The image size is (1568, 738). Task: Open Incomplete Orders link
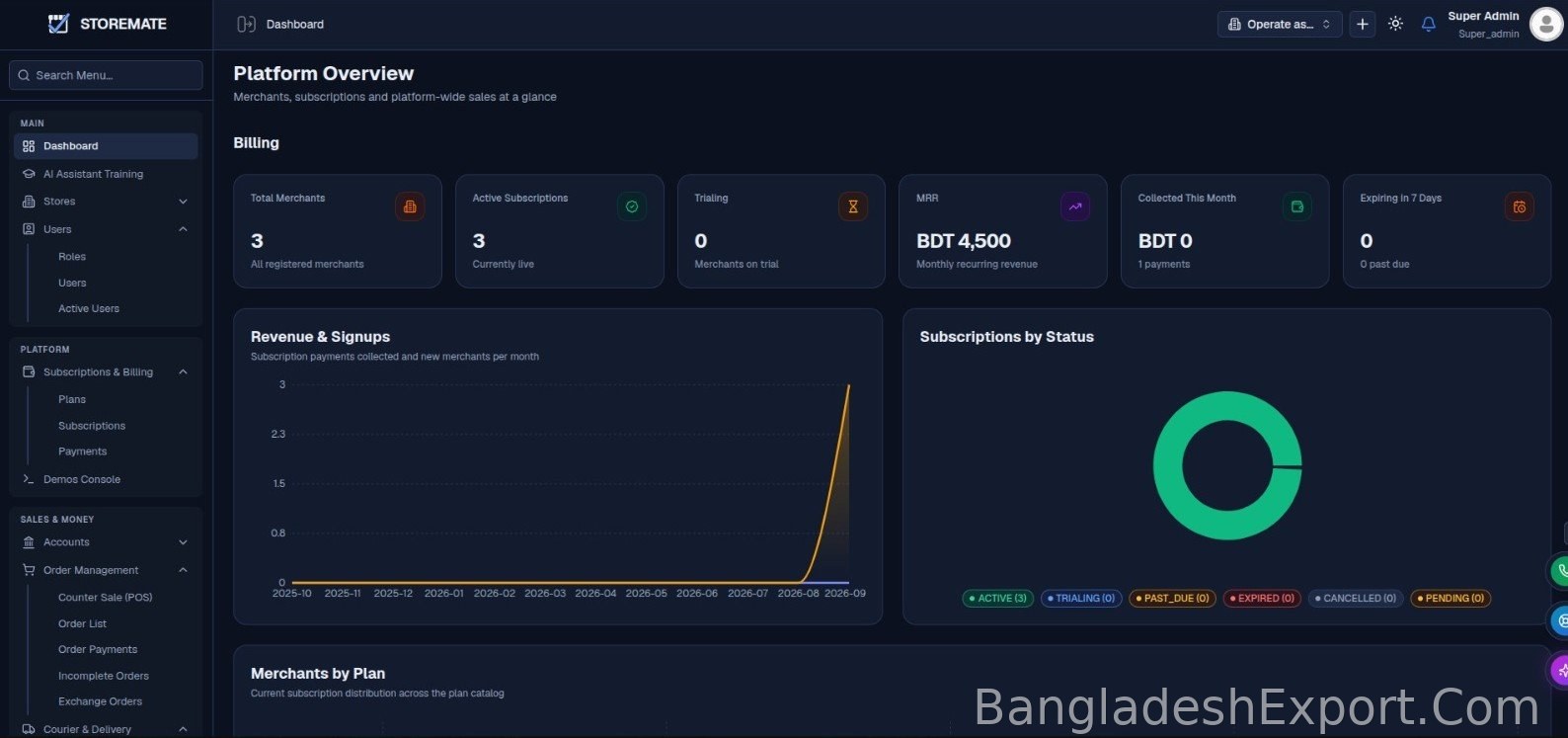coord(104,676)
